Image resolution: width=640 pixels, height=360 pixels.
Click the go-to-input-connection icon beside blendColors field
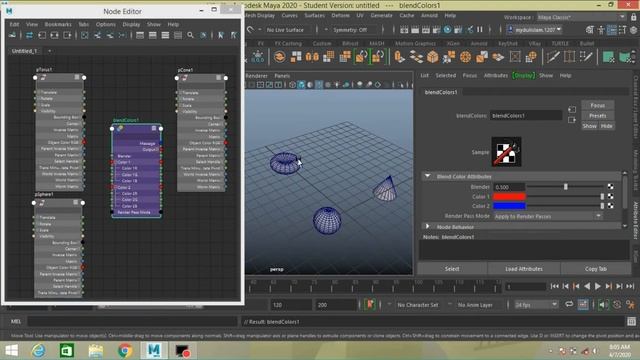pyautogui.click(x=572, y=109)
